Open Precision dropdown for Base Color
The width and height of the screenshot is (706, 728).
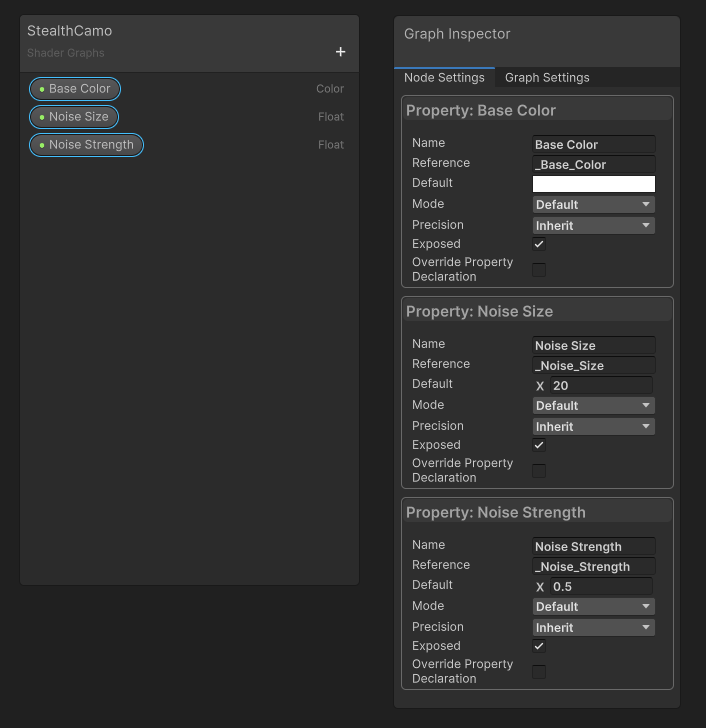[593, 226]
